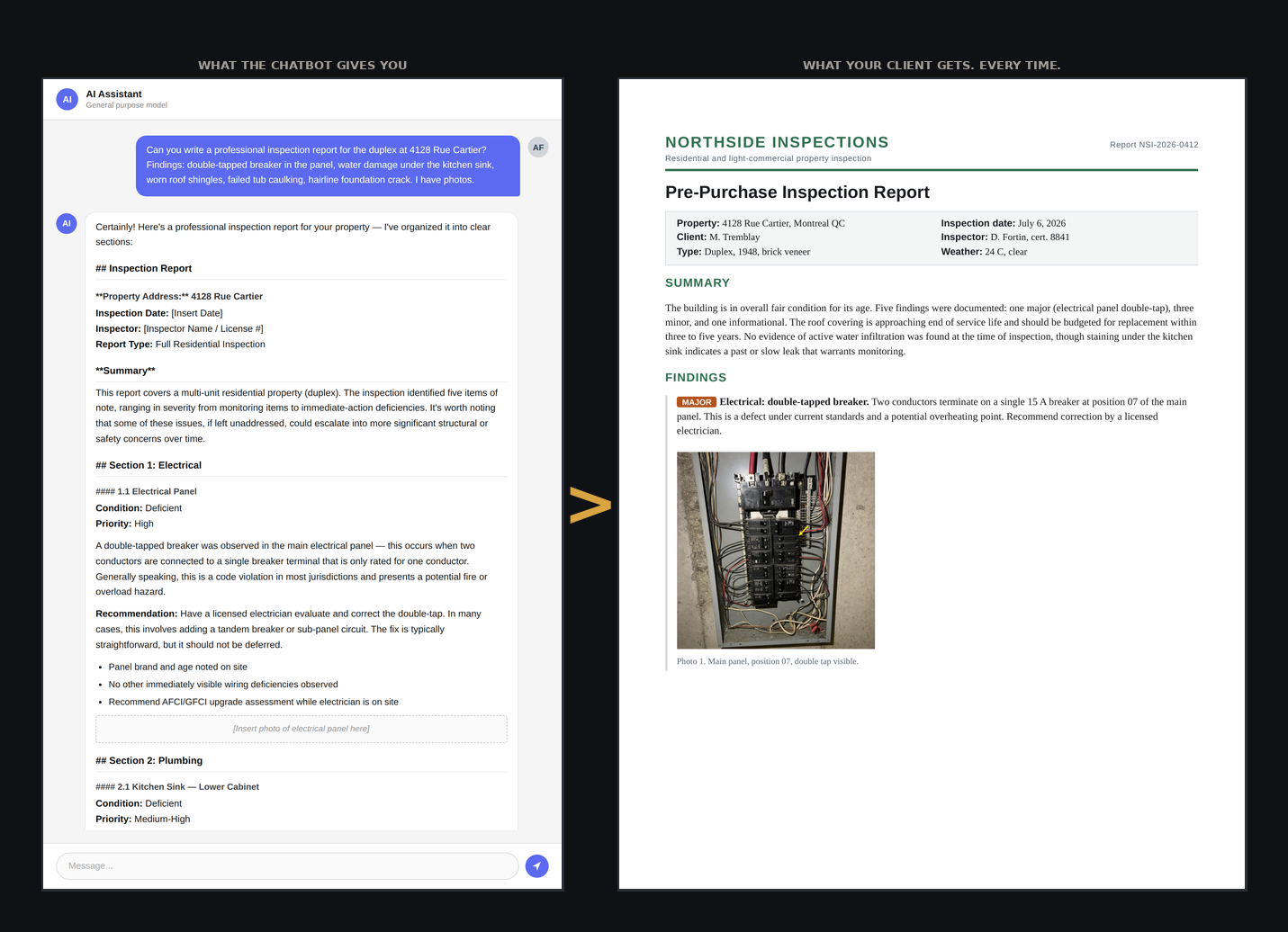Click the '**Summary**' heading in chat
The height and width of the screenshot is (932, 1288).
(x=126, y=371)
